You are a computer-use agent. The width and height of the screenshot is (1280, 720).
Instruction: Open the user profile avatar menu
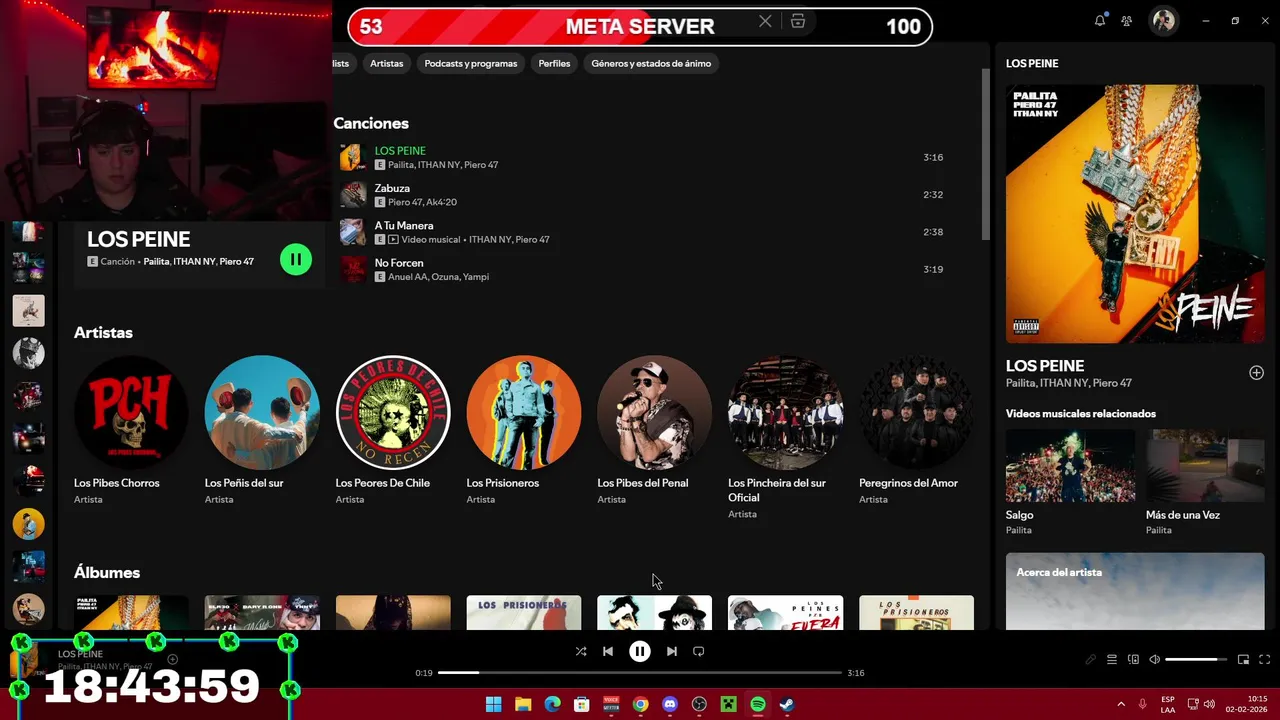click(1163, 21)
